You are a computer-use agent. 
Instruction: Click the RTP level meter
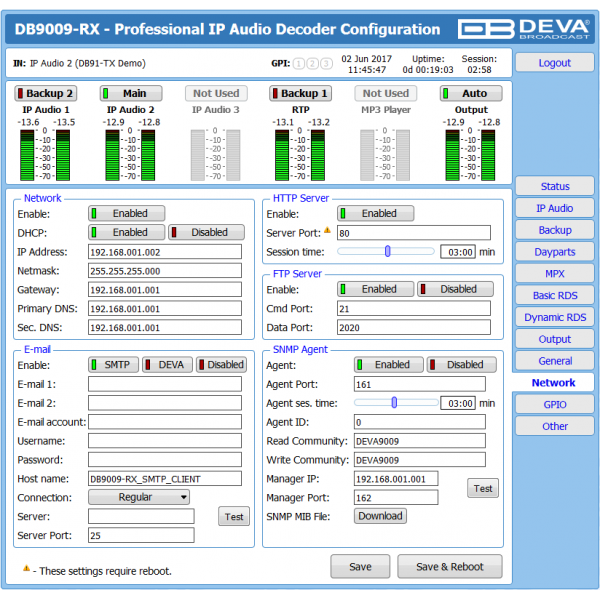(x=300, y=155)
